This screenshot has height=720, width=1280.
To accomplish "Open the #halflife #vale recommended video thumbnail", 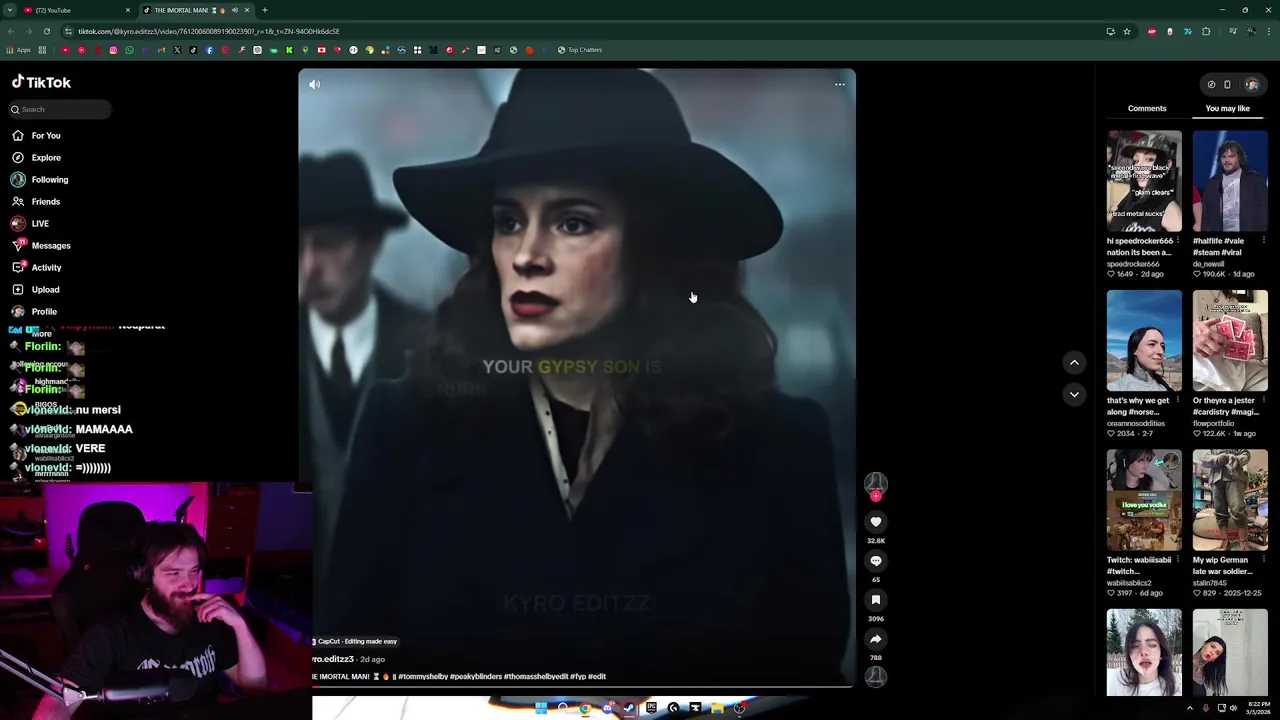I will 1230,182.
